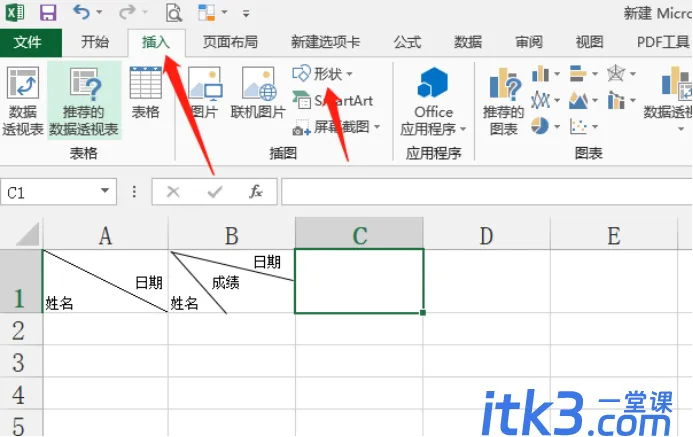
Task: Open the 视图 tab
Action: pos(590,42)
